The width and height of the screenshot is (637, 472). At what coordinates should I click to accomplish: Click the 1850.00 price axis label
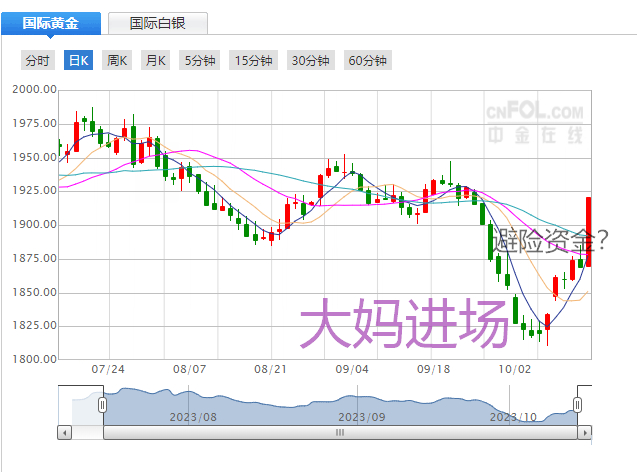[x=35, y=292]
